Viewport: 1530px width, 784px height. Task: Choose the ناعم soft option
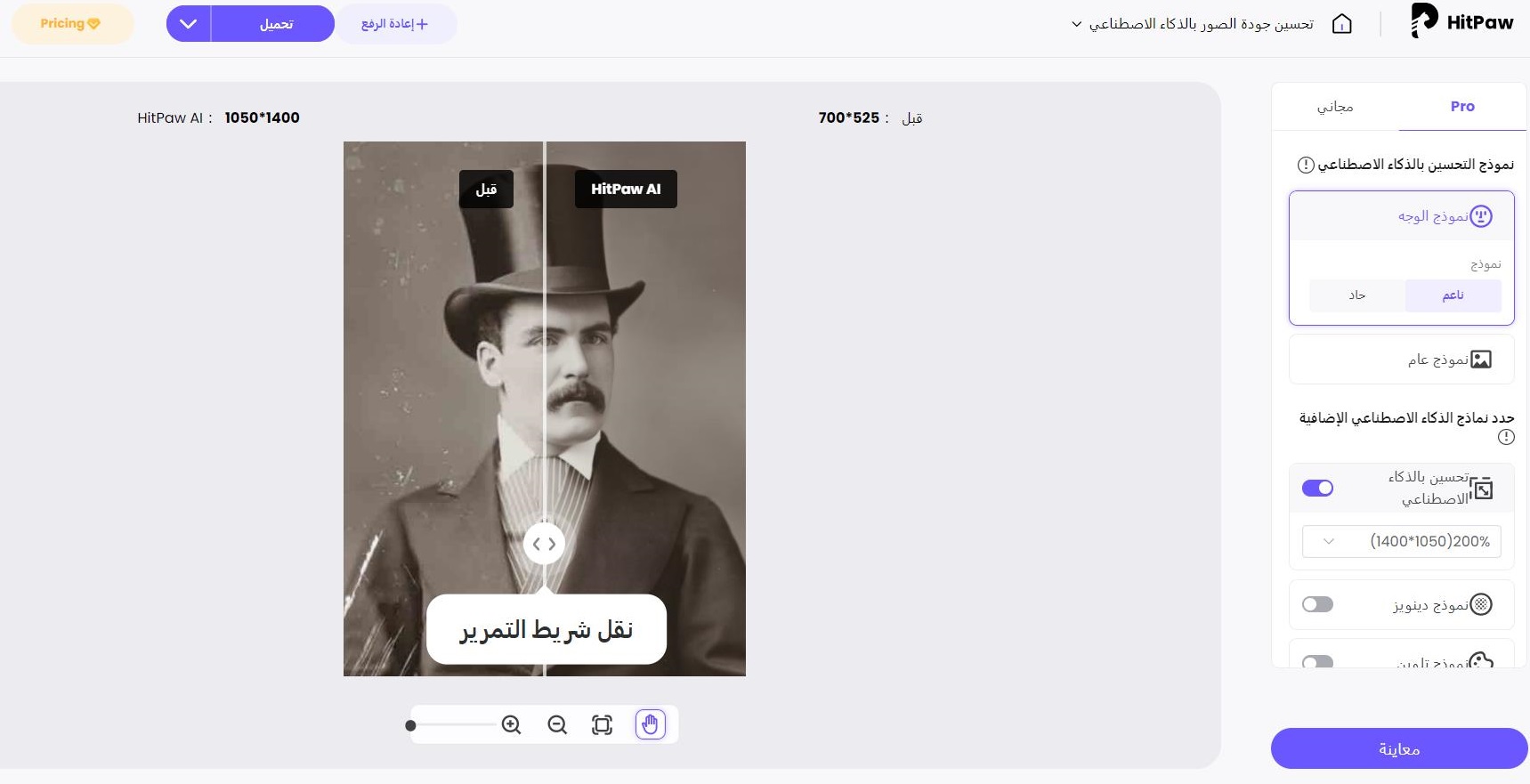tap(1453, 295)
